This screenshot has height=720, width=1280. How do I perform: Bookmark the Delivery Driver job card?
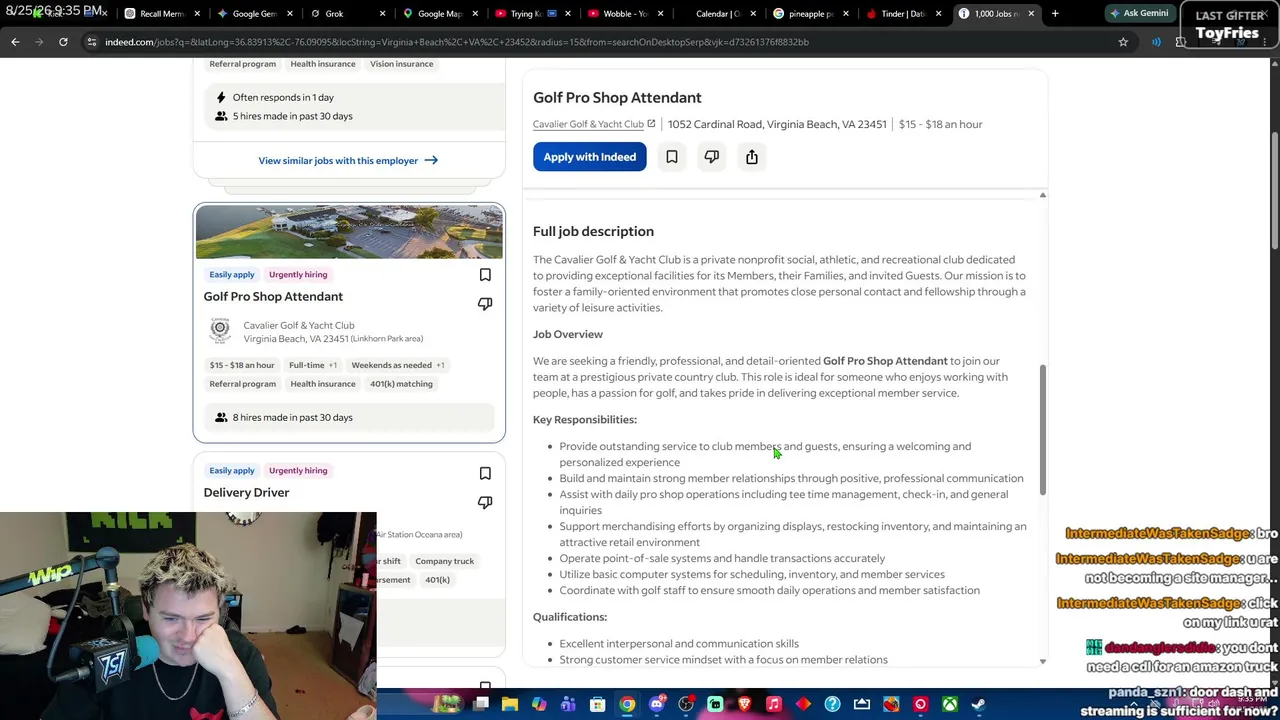click(485, 473)
